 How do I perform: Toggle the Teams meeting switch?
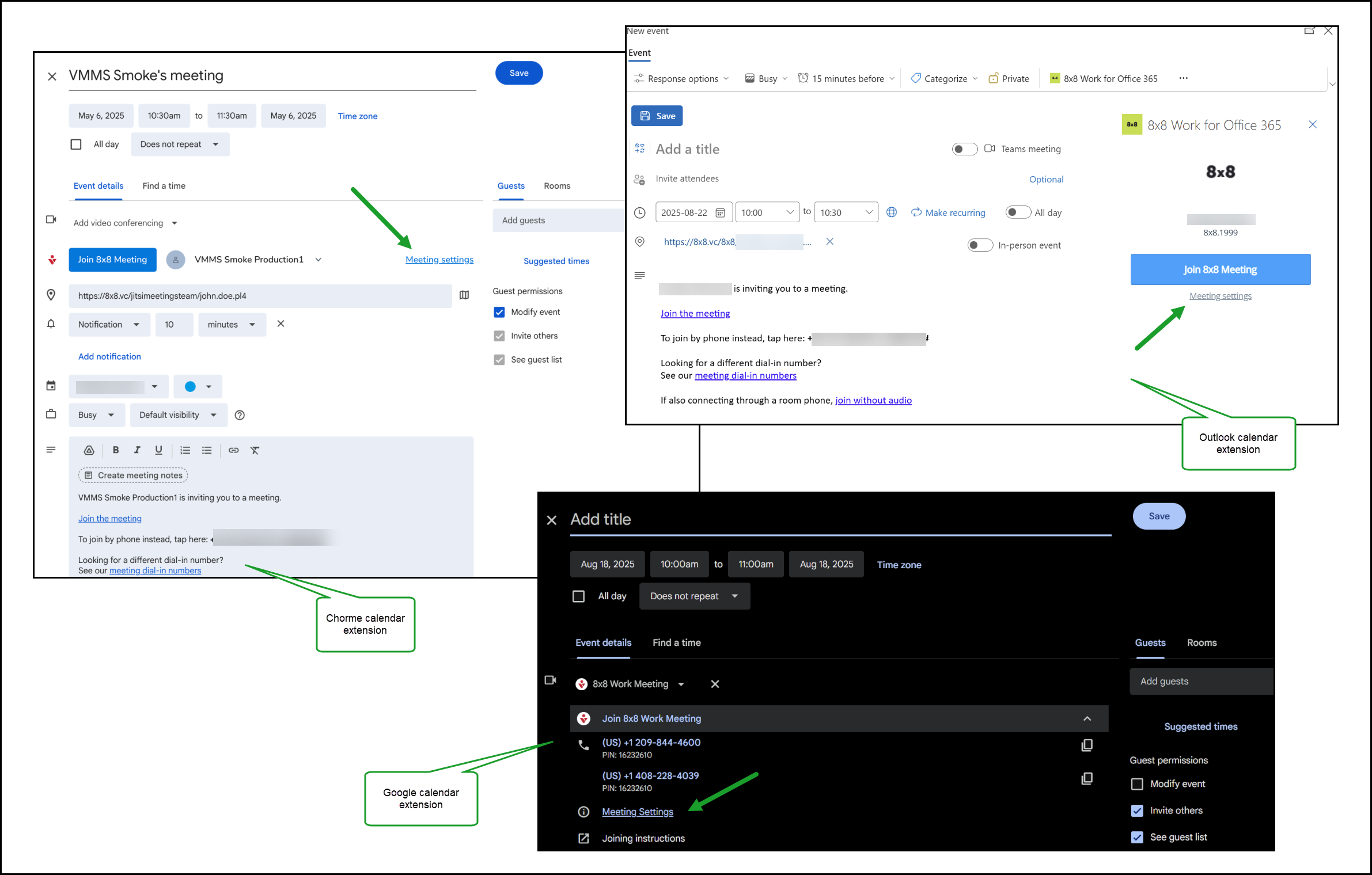tap(965, 149)
